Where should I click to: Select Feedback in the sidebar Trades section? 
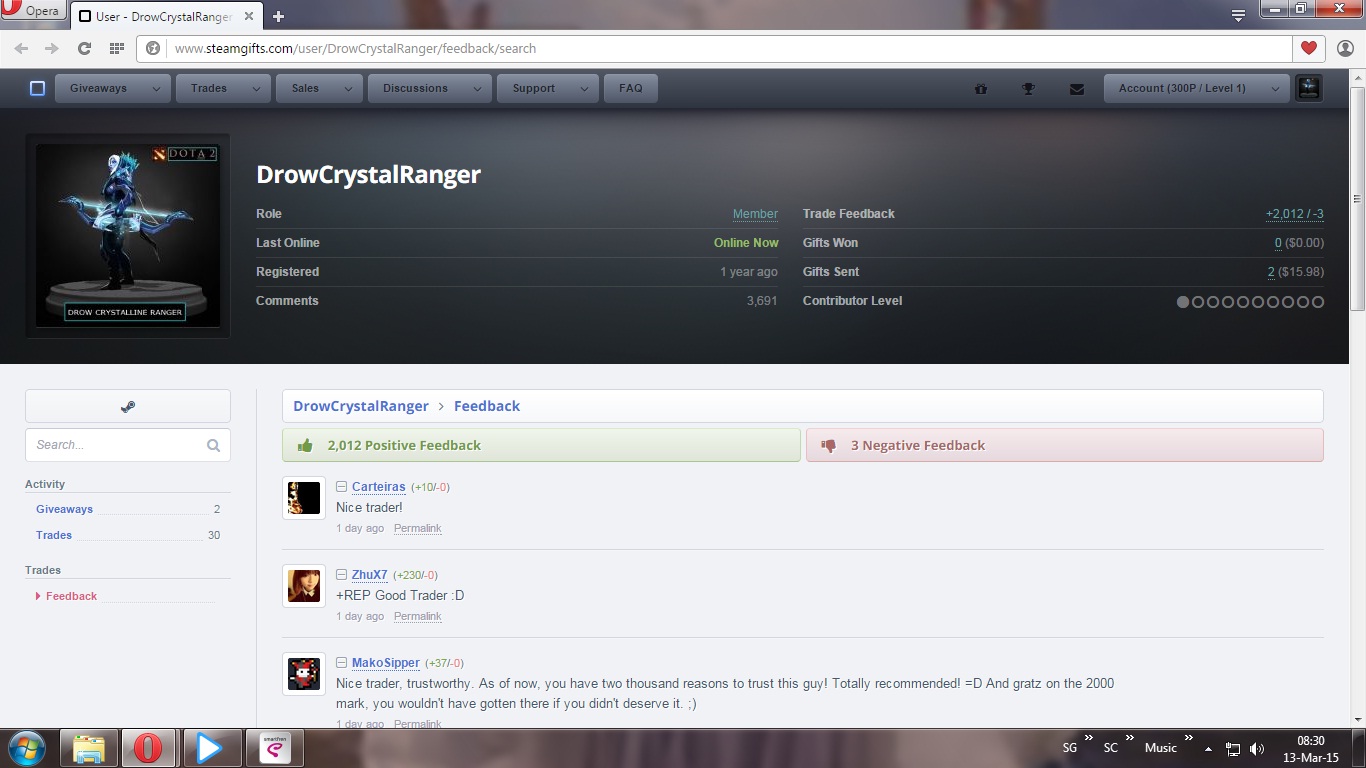[x=71, y=596]
